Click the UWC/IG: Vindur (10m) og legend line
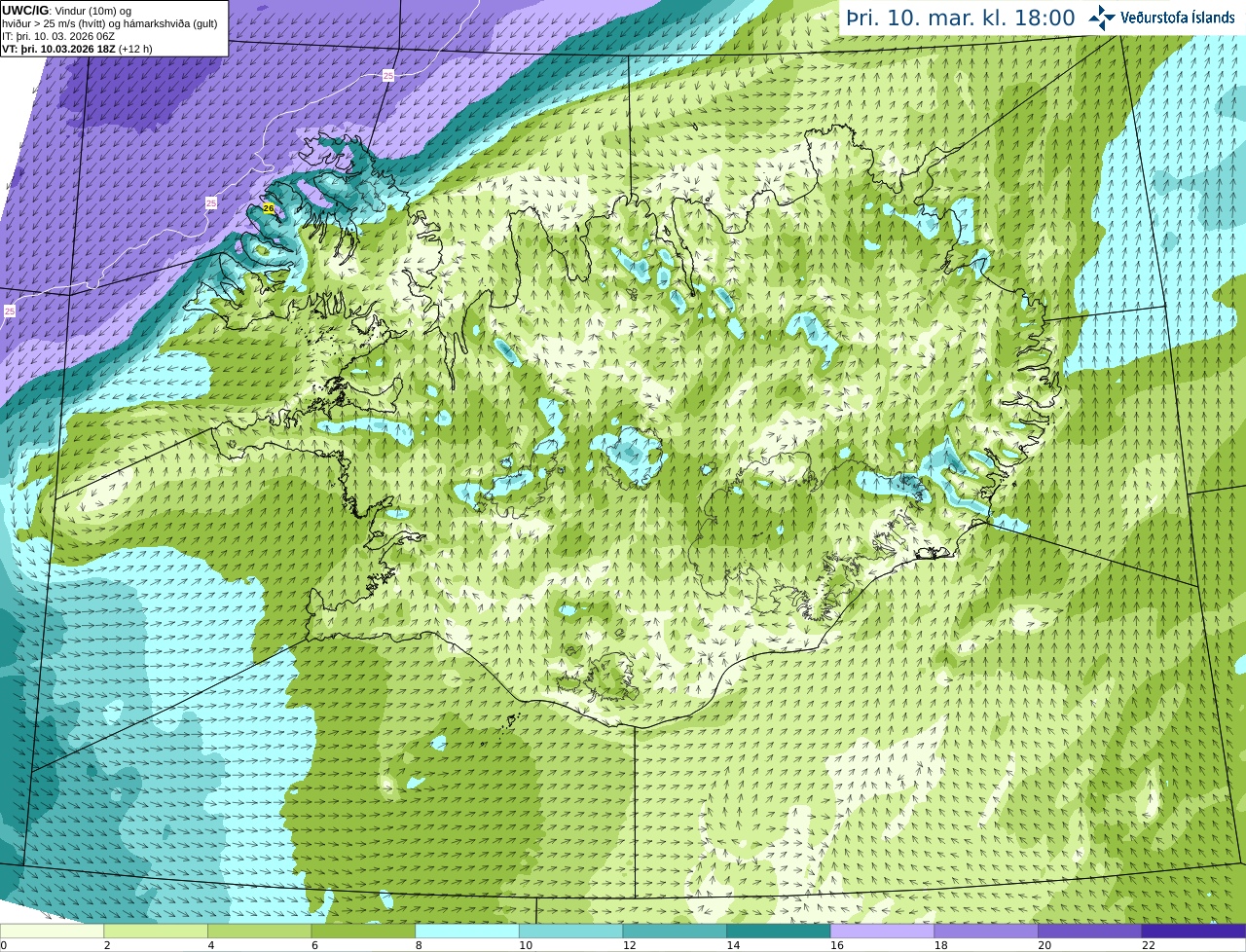 [67, 10]
